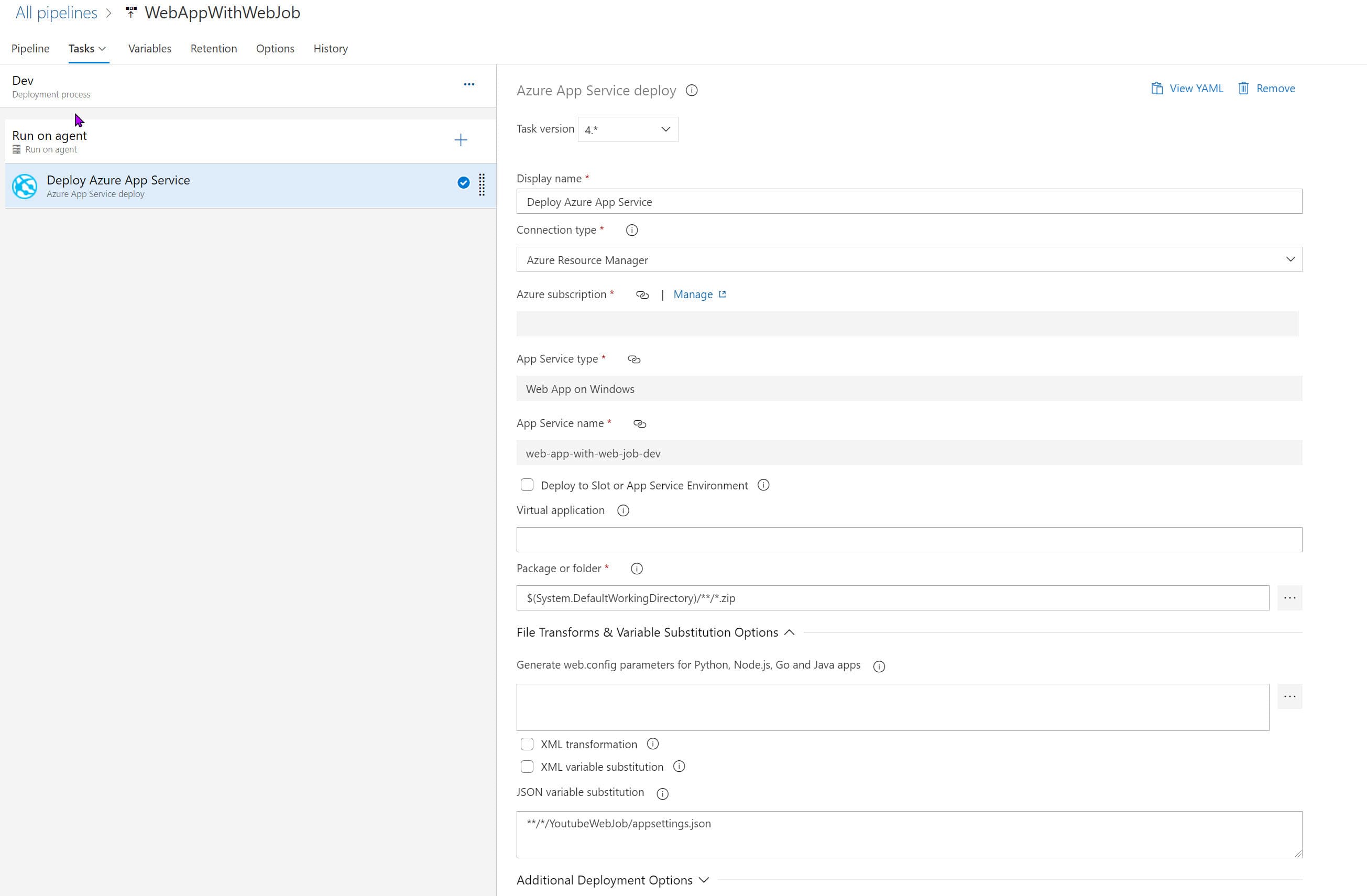Collapse File Transforms & Variable Substitution Options
Viewport: 1367px width, 896px height.
(789, 632)
